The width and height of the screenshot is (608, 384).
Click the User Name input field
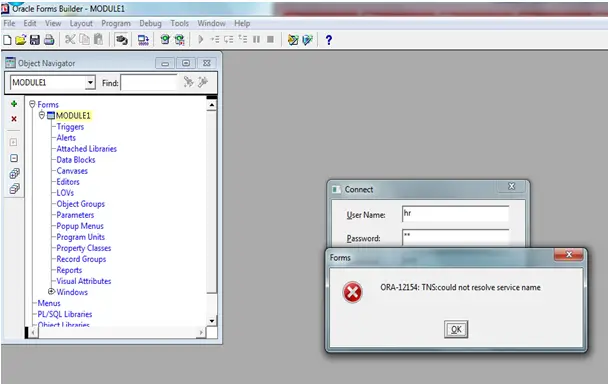click(456, 214)
